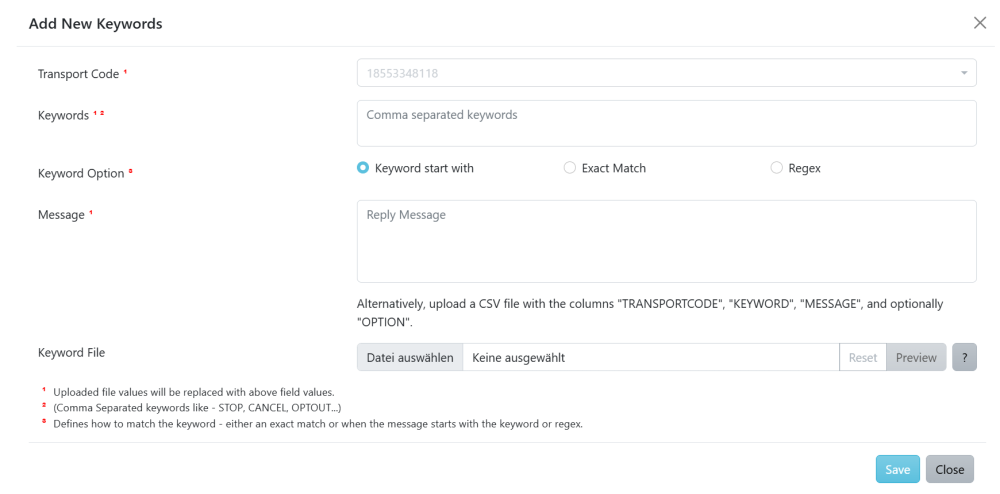This screenshot has width=1000, height=494.
Task: Click the Keyword Option label
Action: 80,173
